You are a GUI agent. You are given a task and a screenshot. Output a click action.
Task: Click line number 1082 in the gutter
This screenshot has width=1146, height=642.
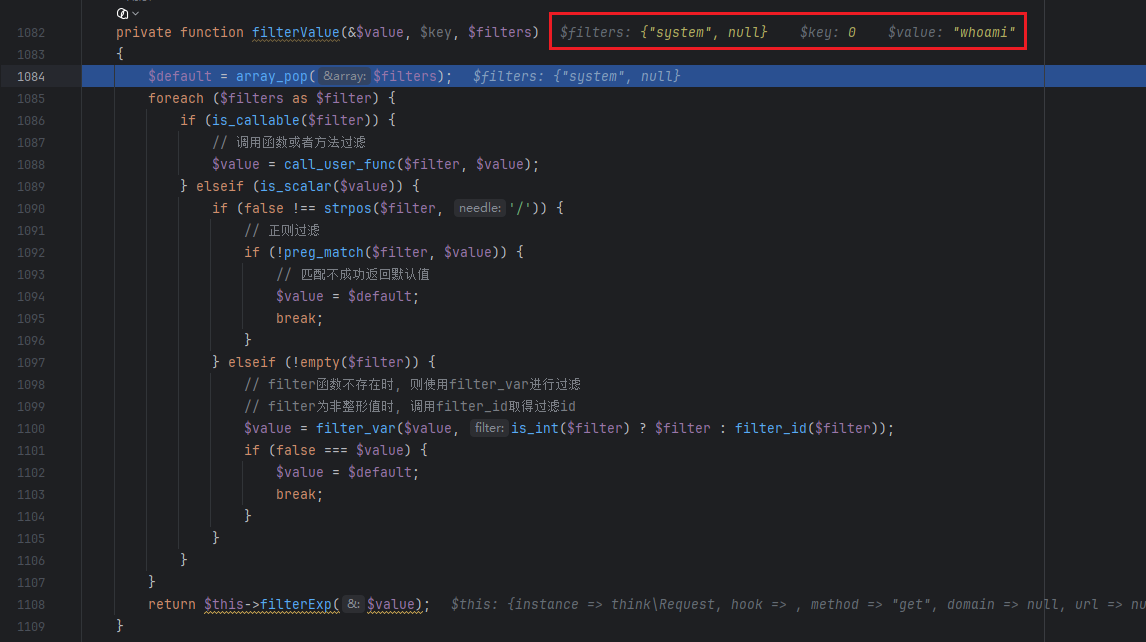tap(31, 32)
